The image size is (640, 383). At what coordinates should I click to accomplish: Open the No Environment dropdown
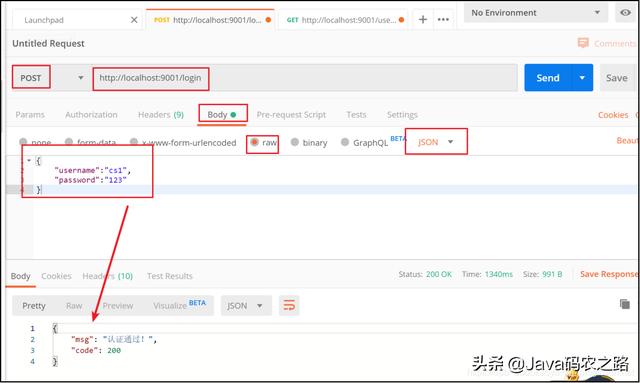click(536, 13)
